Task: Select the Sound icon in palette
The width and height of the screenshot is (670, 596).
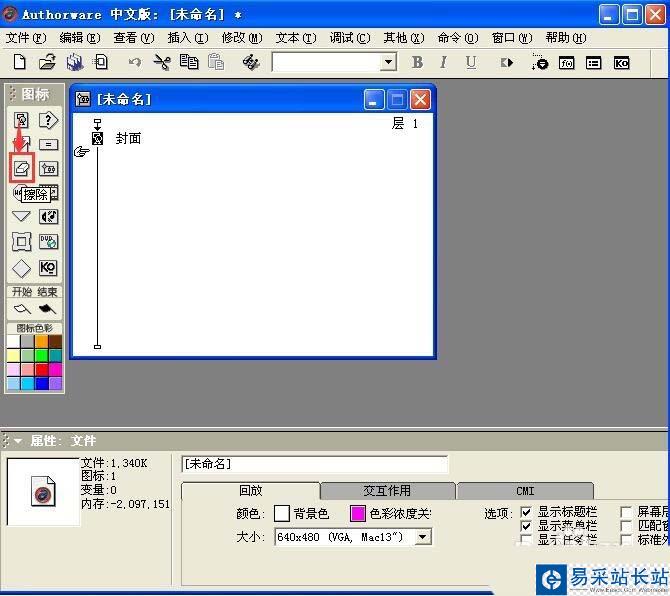Action: [x=48, y=217]
